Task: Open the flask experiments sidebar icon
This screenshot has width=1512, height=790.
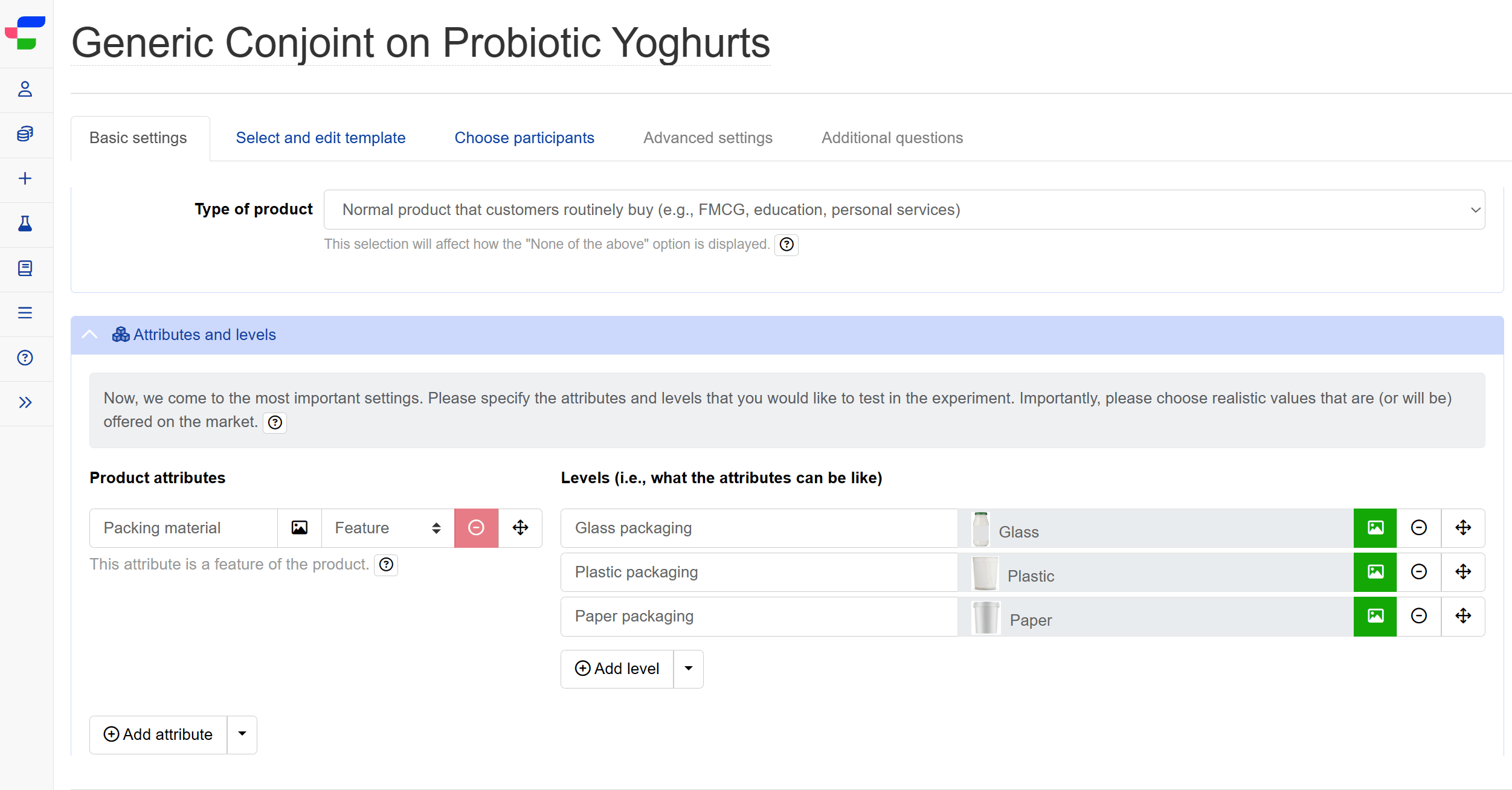Action: click(25, 223)
